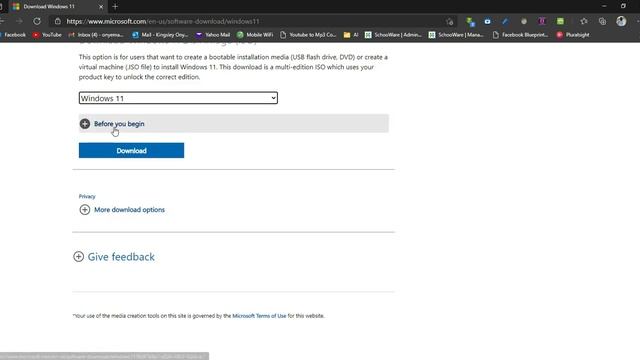
Task: Click the blue Download button
Action: pos(131,151)
